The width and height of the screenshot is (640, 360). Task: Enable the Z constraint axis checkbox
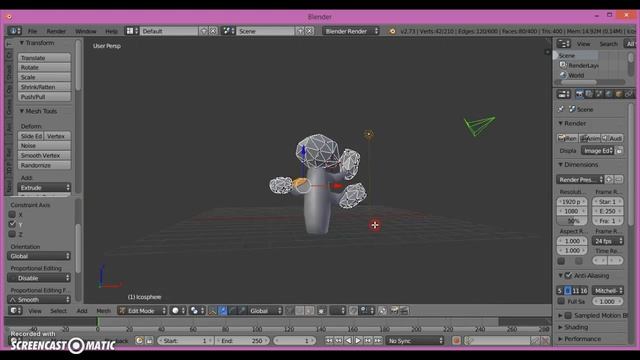[x=12, y=234]
